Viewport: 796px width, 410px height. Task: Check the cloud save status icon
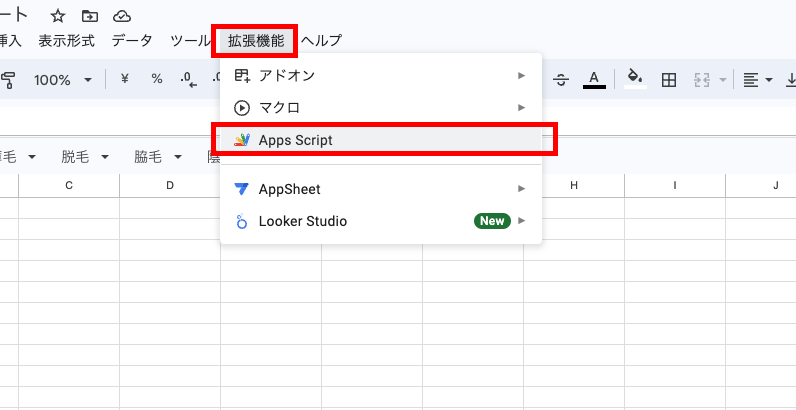tap(122, 16)
